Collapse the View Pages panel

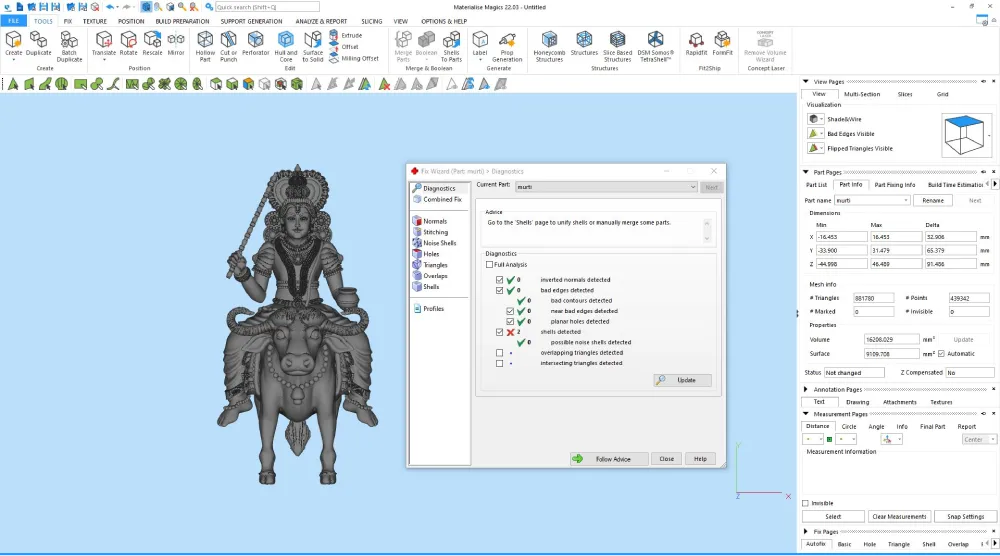pos(806,82)
